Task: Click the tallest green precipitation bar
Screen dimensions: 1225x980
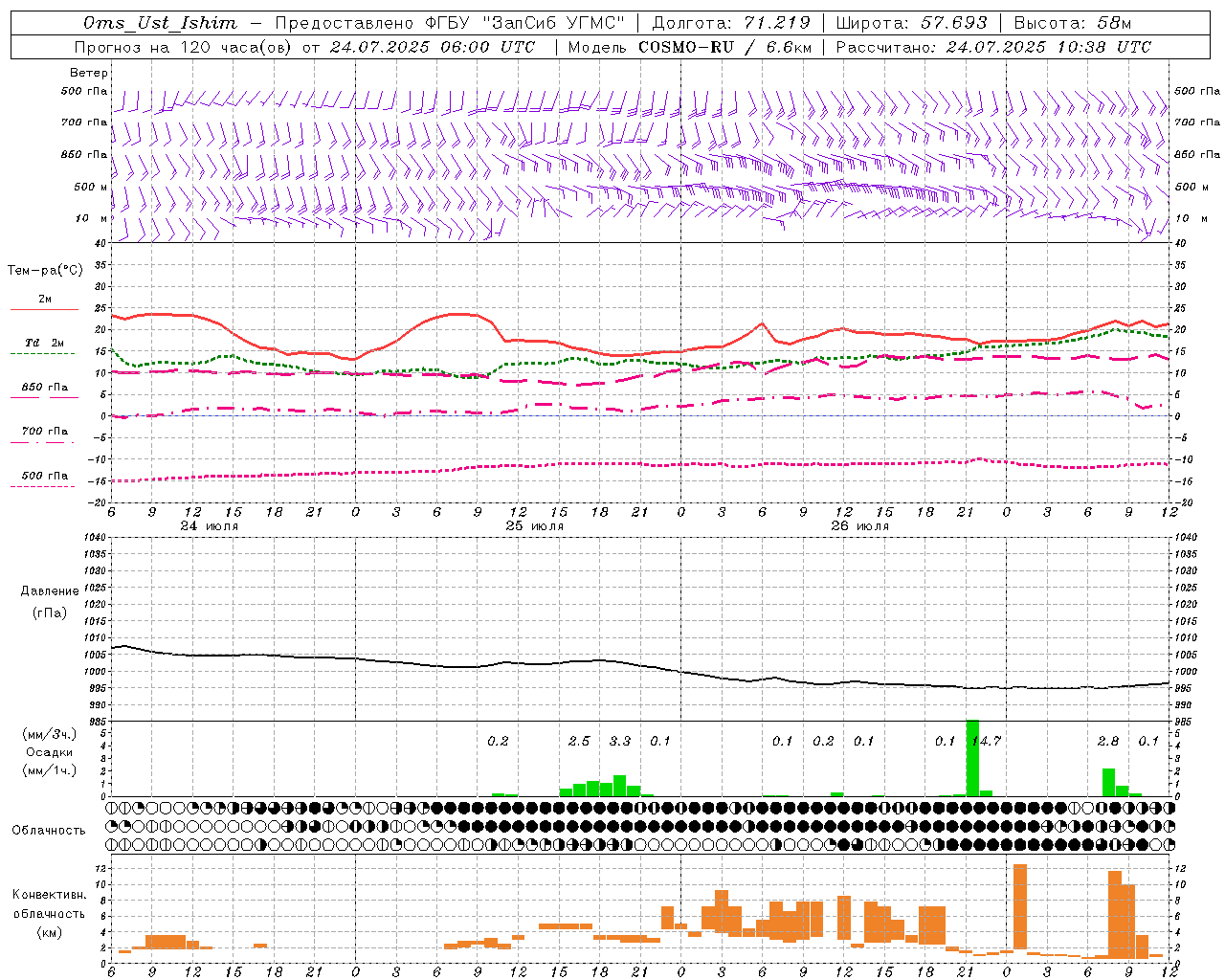Action: click(x=972, y=758)
